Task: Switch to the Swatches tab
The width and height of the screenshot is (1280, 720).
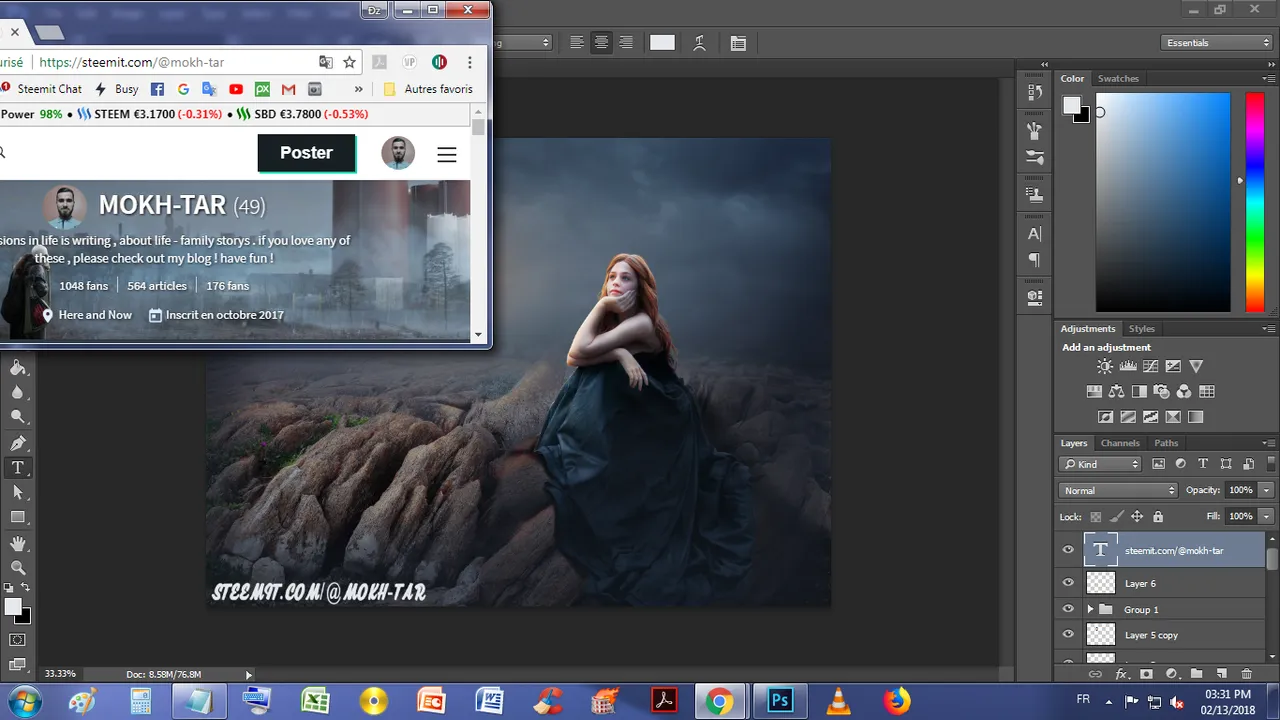Action: [x=1118, y=78]
